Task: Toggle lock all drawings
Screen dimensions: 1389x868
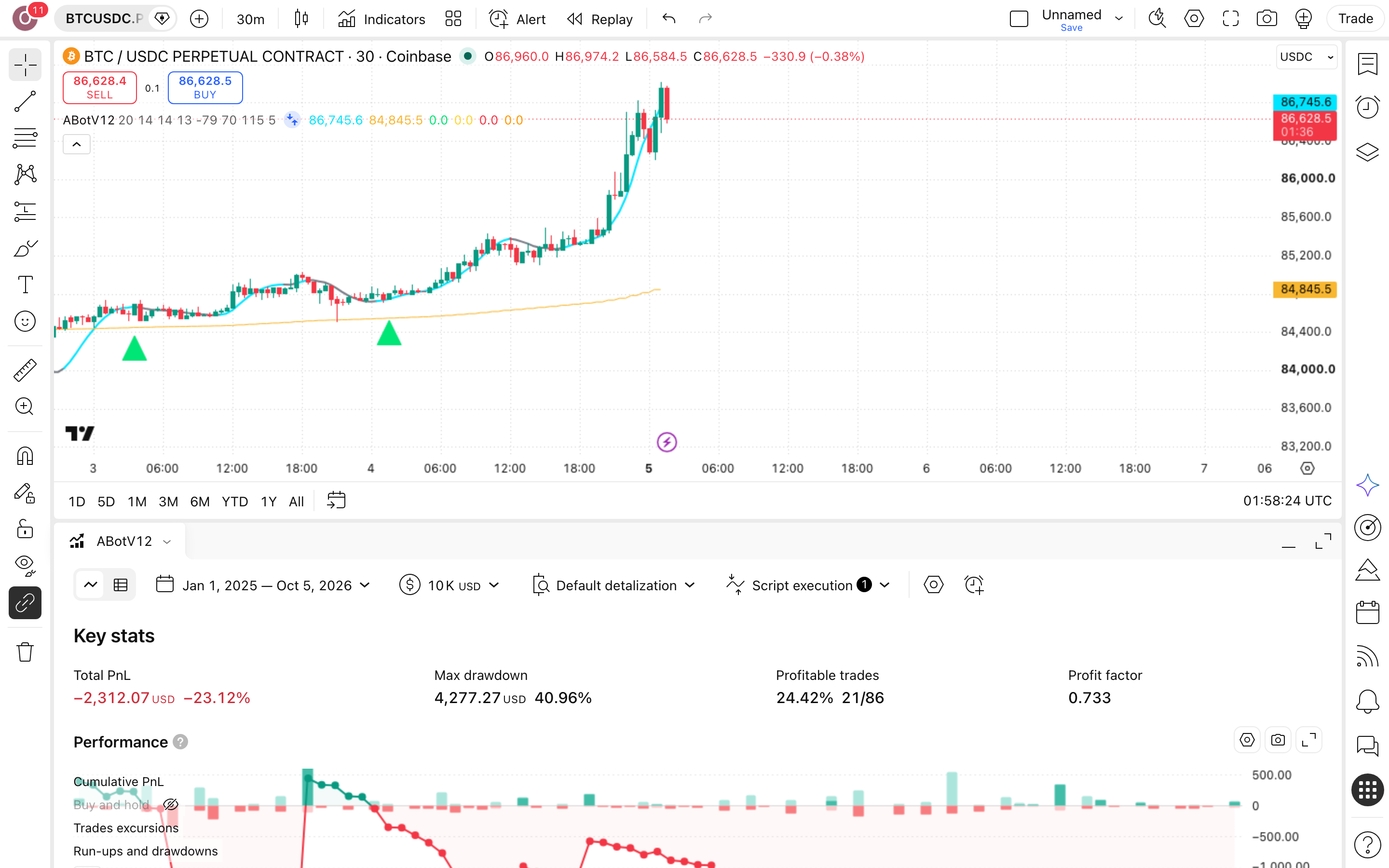Action: click(25, 529)
